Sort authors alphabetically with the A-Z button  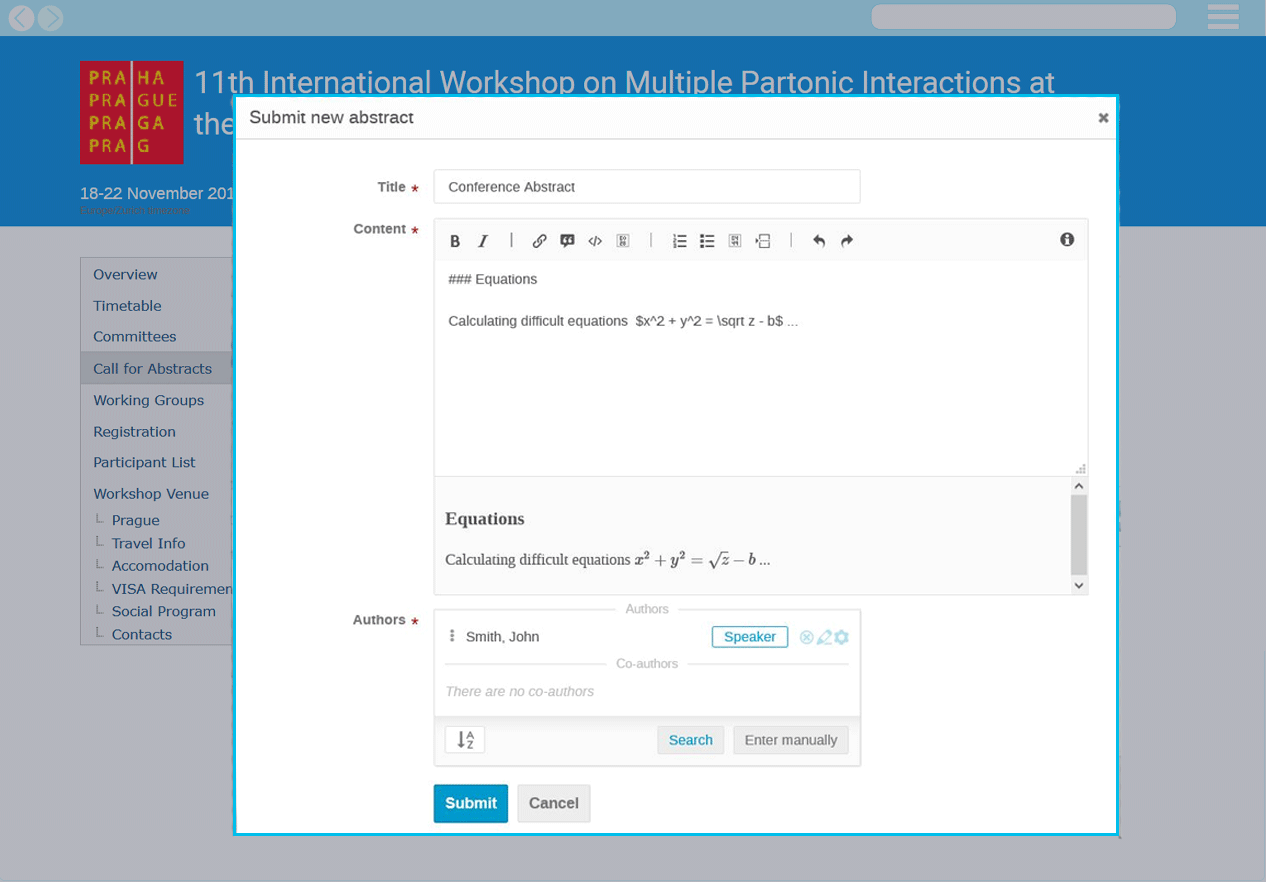click(465, 740)
